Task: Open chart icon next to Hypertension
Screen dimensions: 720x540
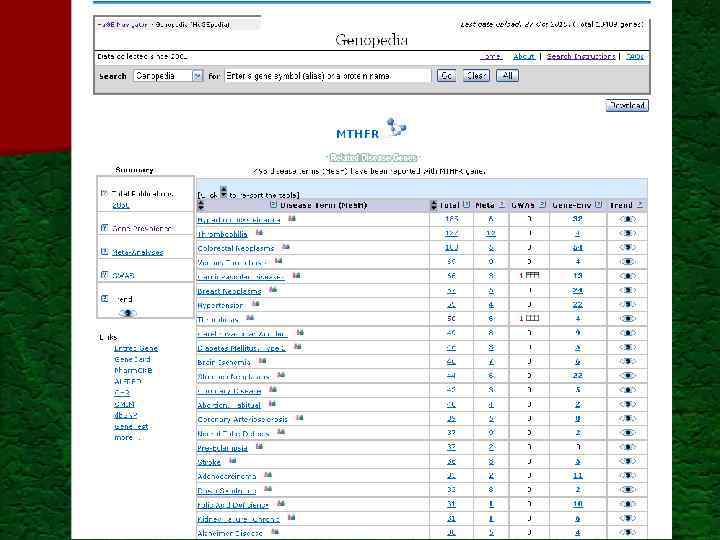Action: [256, 304]
